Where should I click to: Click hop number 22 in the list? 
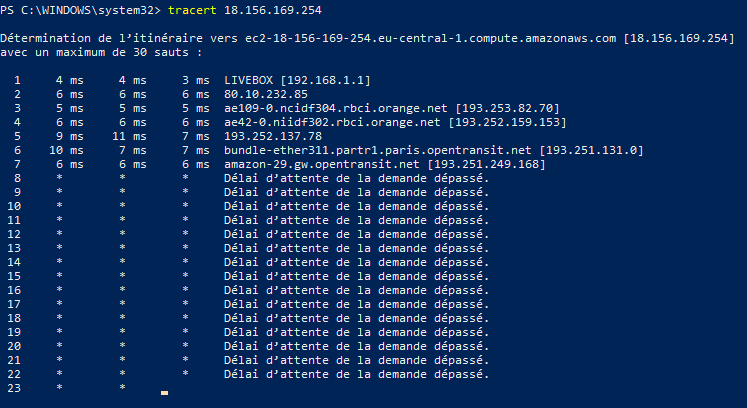15,375
